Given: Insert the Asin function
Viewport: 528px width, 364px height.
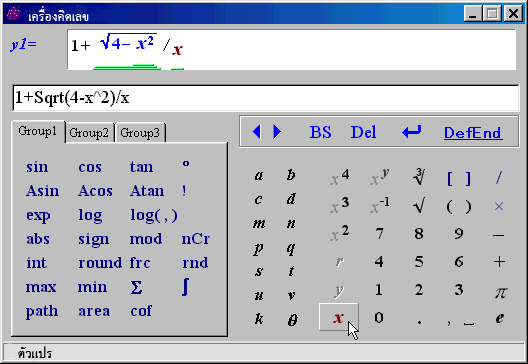Looking at the screenshot, I should (42, 191).
